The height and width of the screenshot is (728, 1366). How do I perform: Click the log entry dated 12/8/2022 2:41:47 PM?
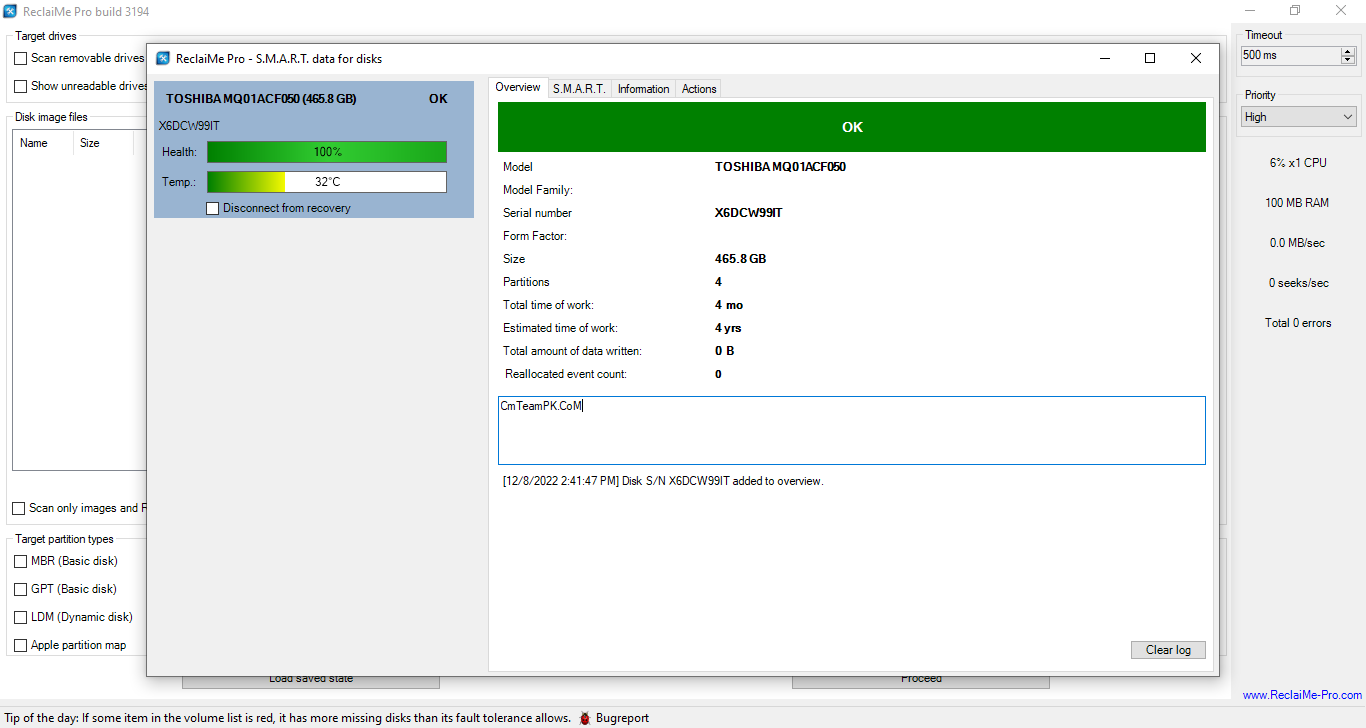(x=663, y=481)
